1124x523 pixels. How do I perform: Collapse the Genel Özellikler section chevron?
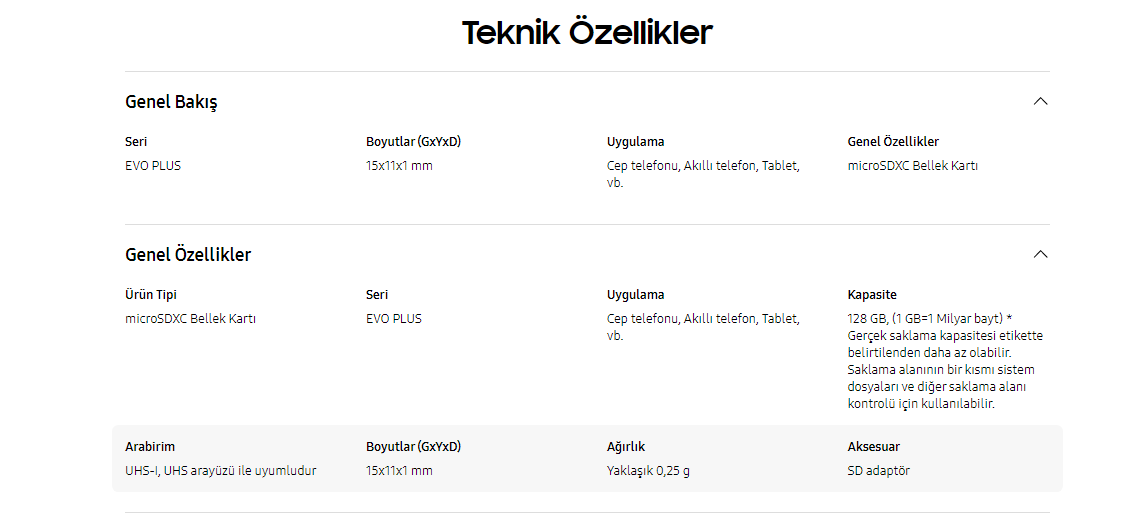1040,254
